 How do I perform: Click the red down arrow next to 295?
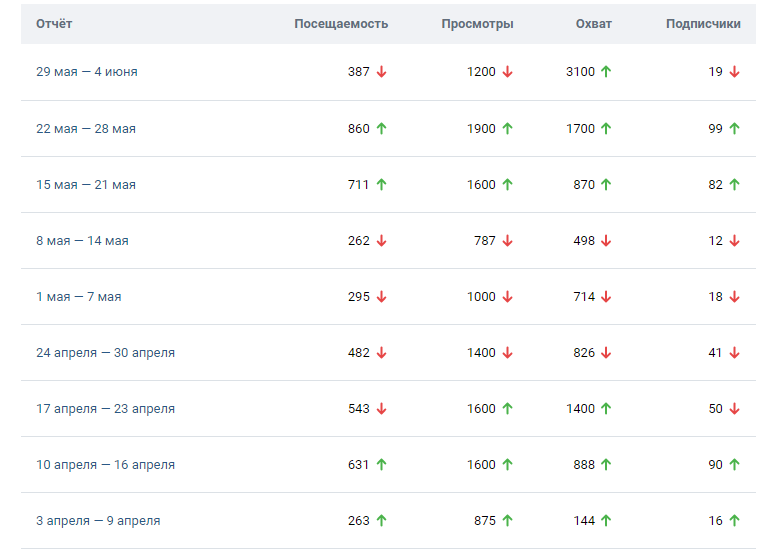[382, 297]
